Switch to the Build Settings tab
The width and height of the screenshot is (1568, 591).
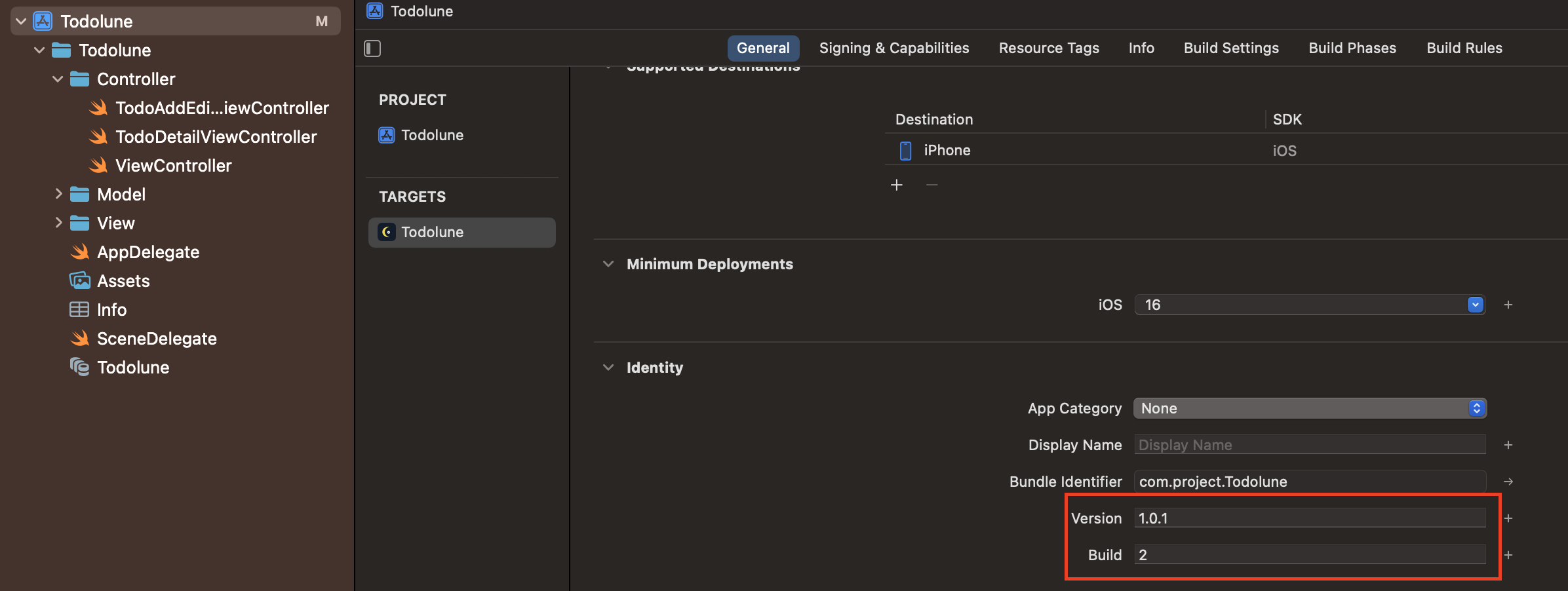[1231, 48]
